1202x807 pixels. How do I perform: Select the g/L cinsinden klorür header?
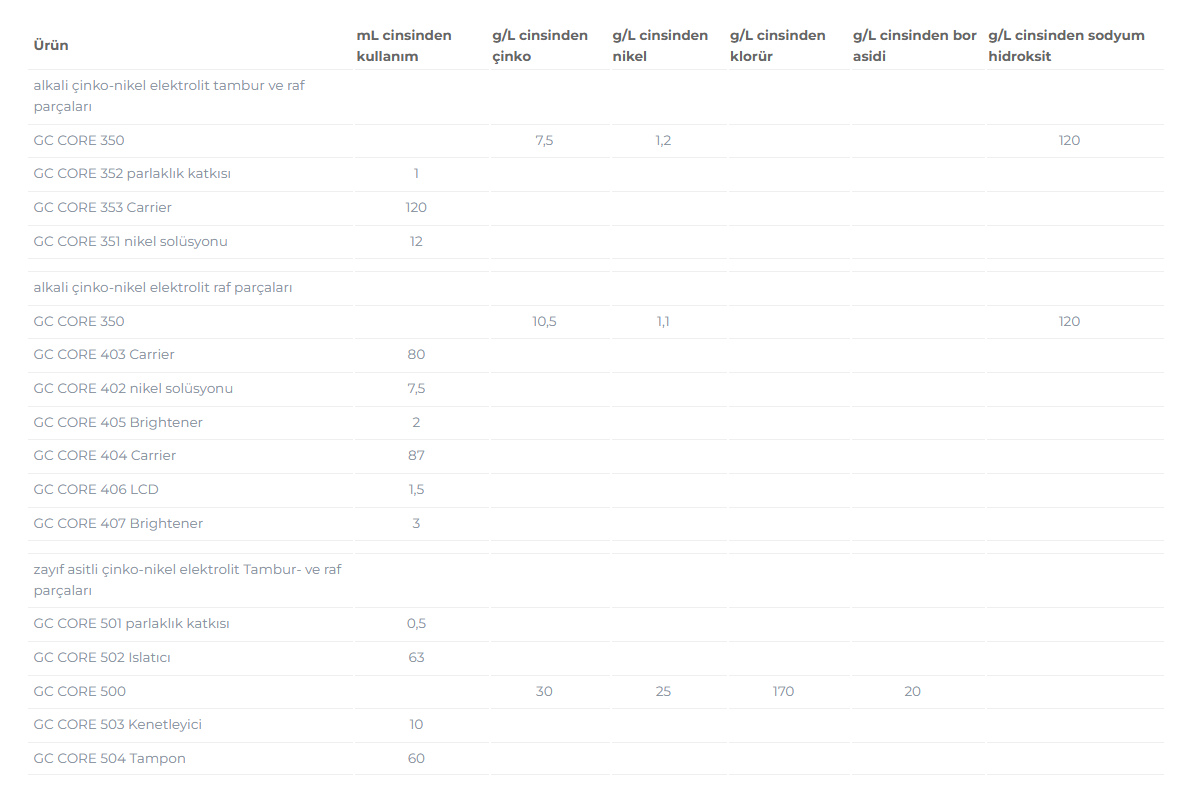point(778,45)
